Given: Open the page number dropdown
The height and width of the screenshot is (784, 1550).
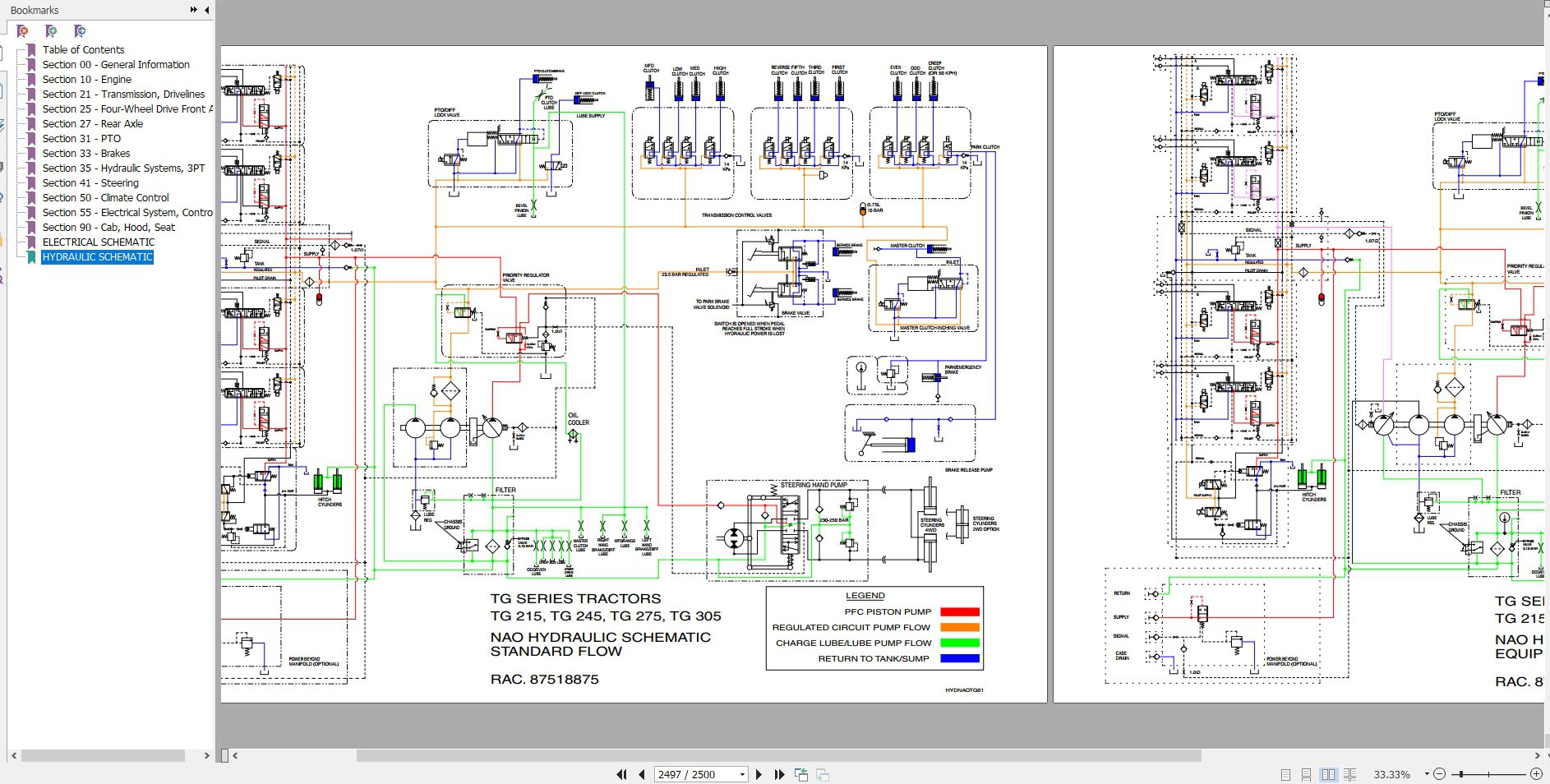Looking at the screenshot, I should [x=742, y=774].
